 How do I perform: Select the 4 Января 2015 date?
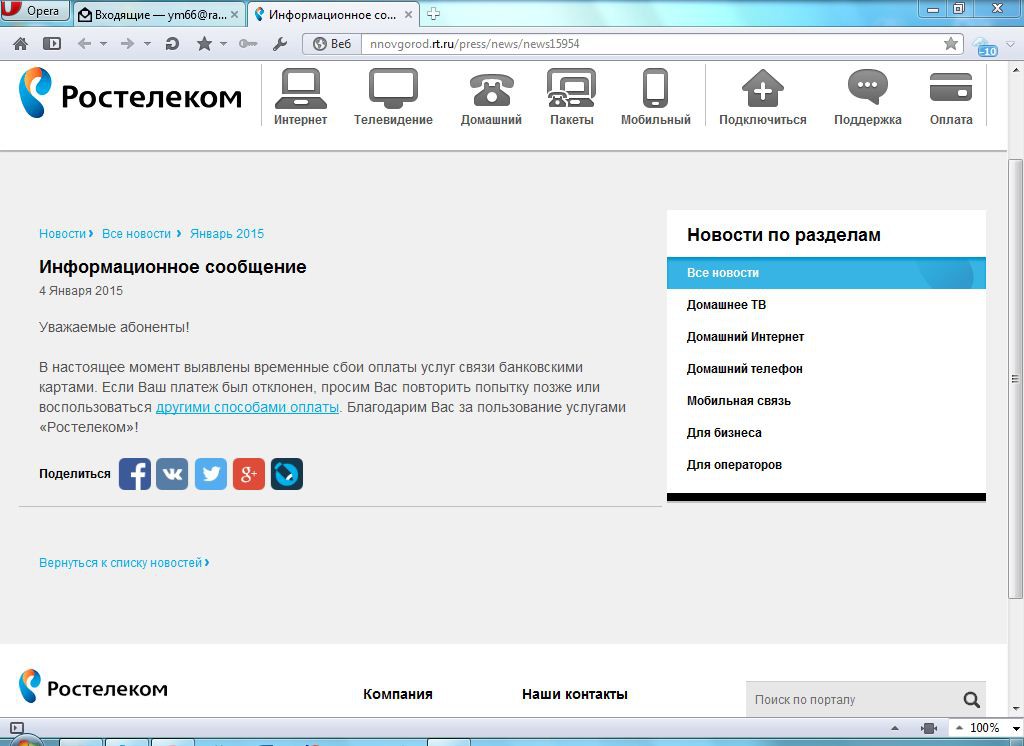(x=81, y=291)
